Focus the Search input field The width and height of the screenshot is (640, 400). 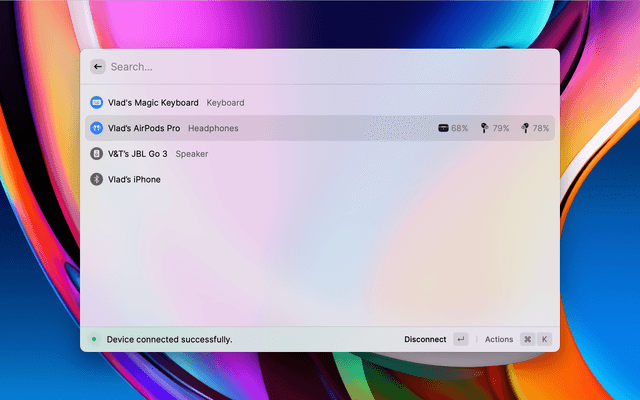[x=300, y=67]
